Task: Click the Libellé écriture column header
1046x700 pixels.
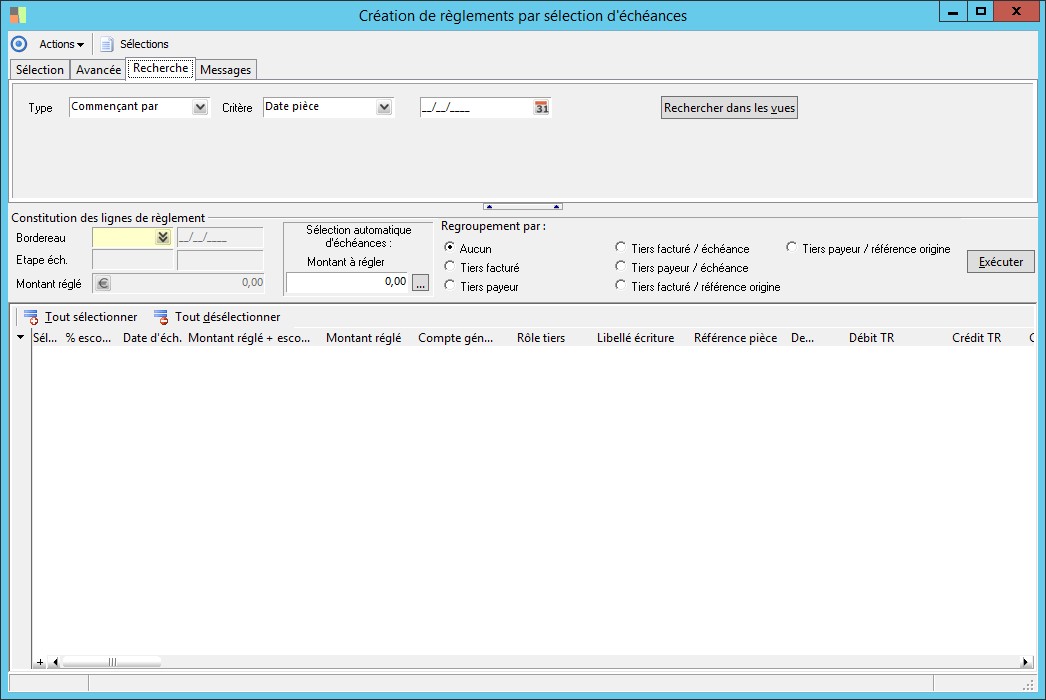Action: point(636,338)
